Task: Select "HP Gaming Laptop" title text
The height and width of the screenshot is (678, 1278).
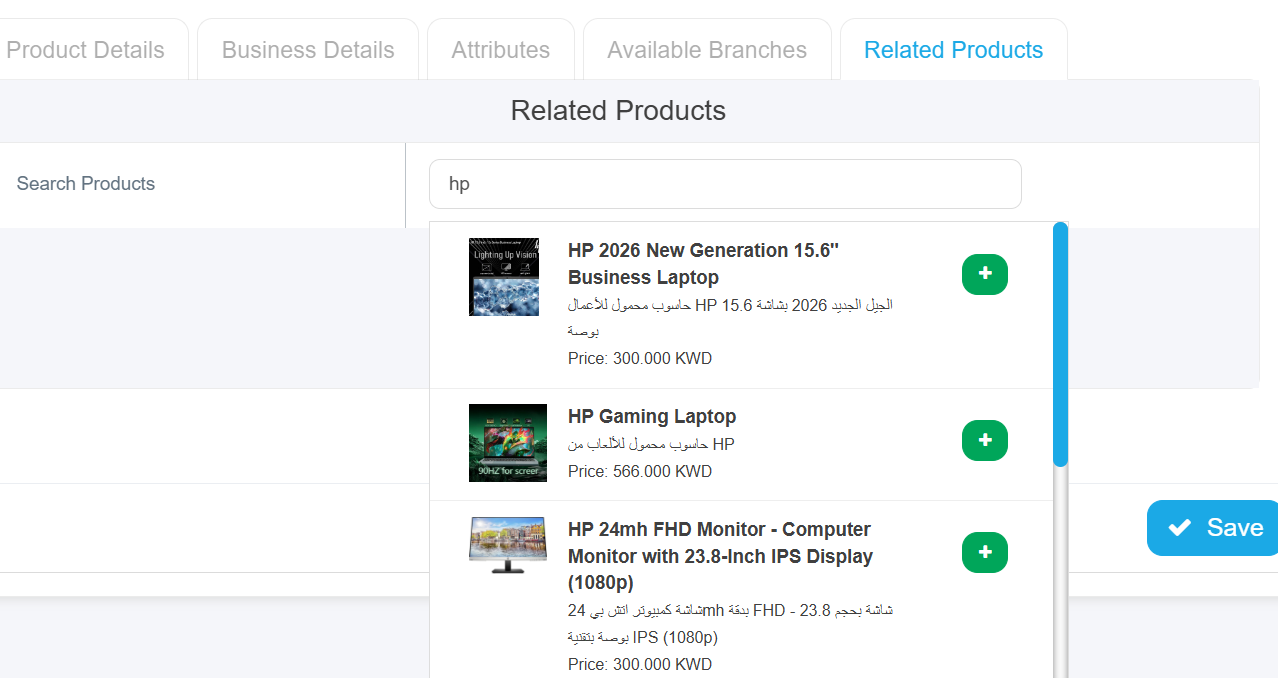Action: click(x=652, y=417)
